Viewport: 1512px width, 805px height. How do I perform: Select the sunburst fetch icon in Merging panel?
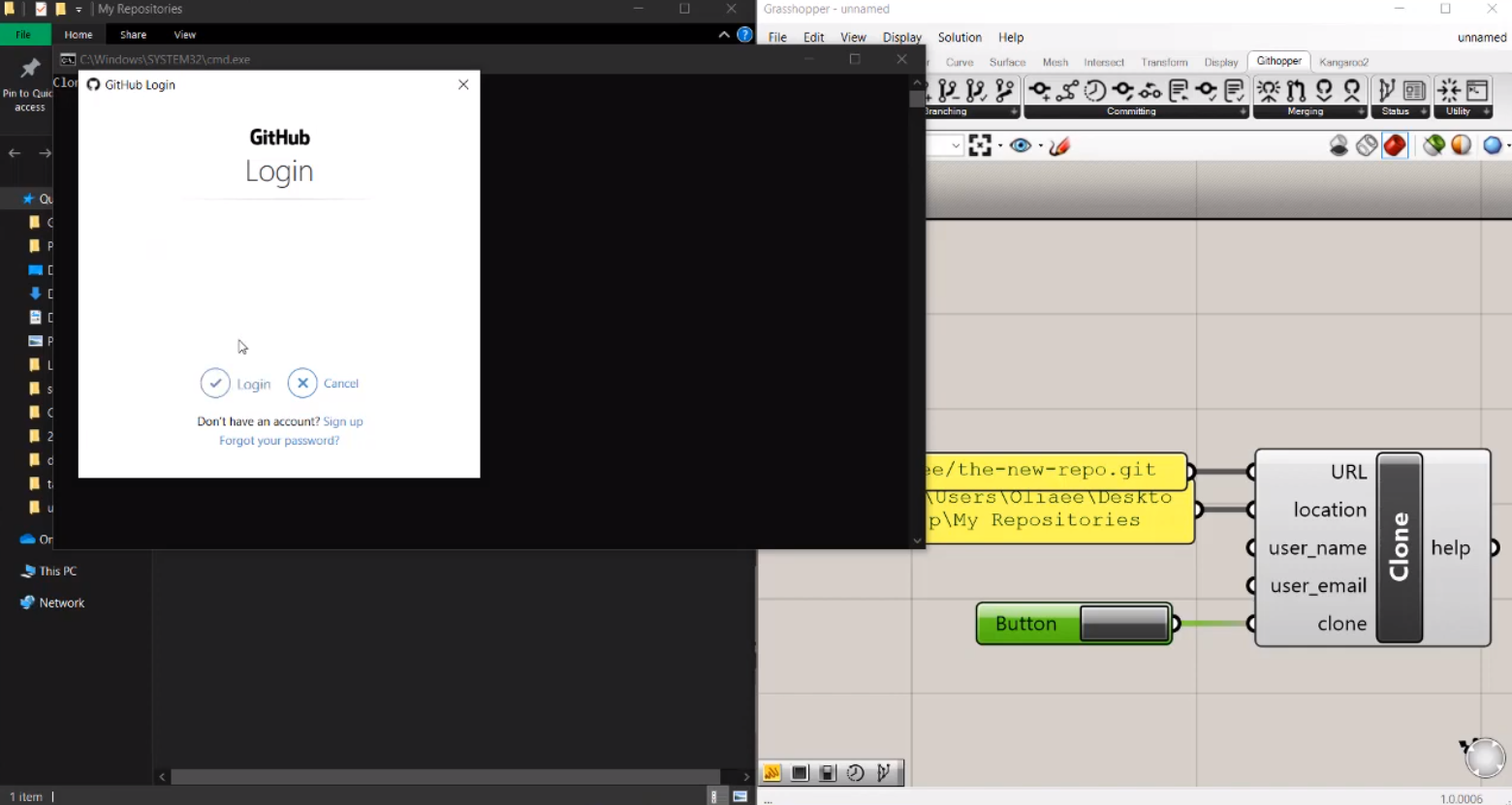[1268, 91]
